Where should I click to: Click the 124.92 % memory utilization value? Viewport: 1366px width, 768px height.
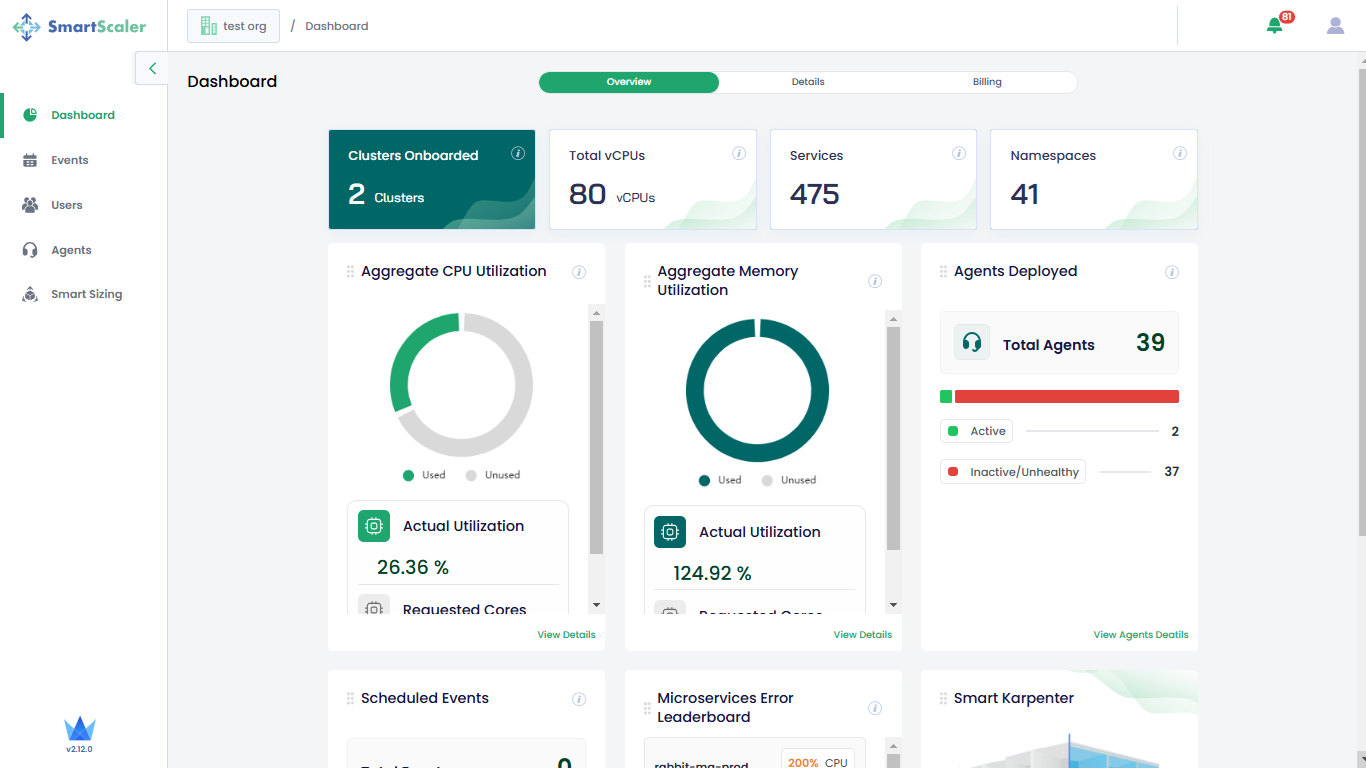(x=712, y=573)
